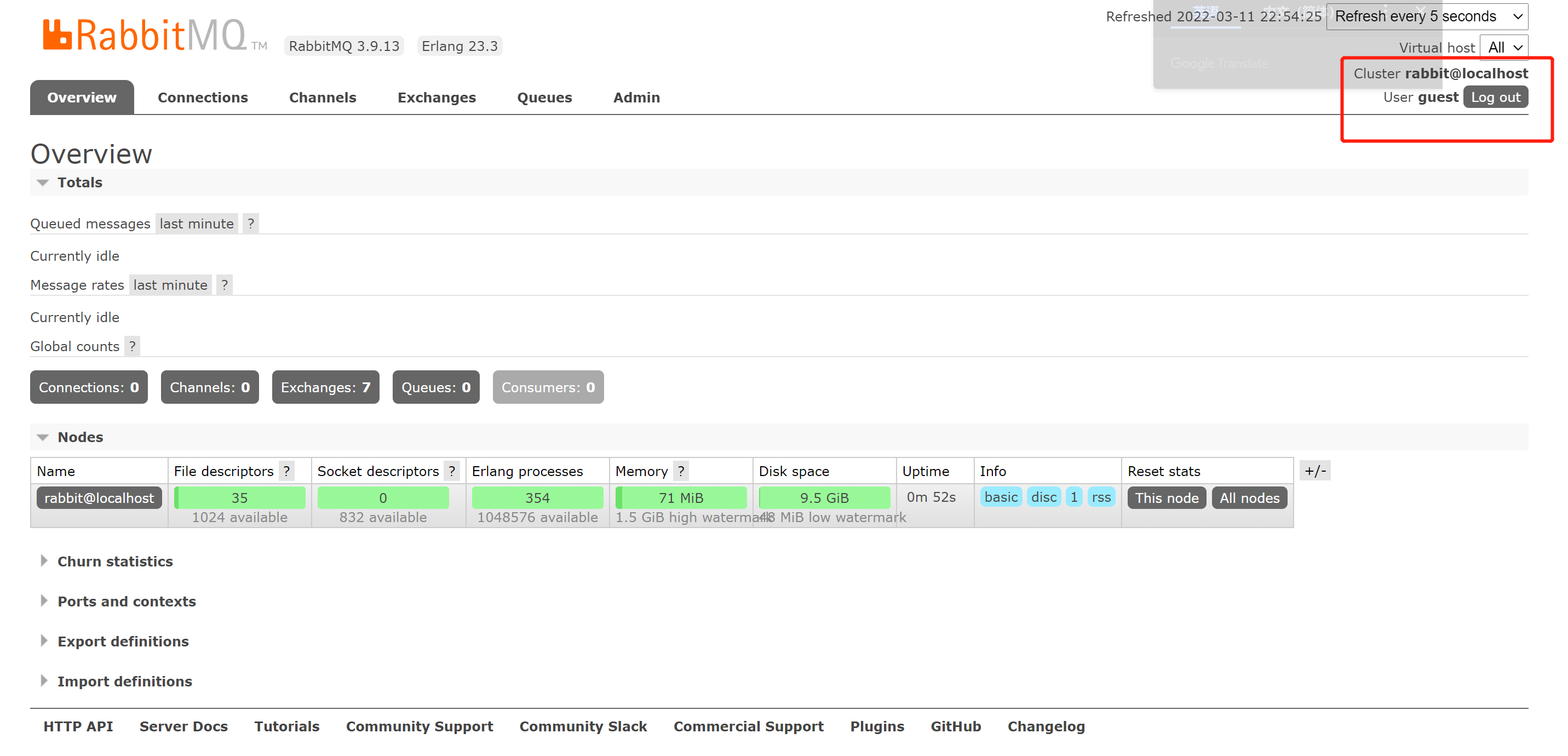The image size is (1568, 756).
Task: Open File descriptors help question mark
Action: click(286, 471)
